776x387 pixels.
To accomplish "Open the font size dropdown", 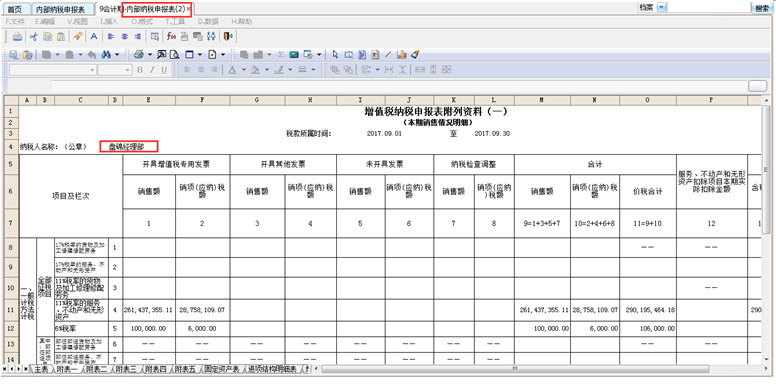I will point(127,70).
